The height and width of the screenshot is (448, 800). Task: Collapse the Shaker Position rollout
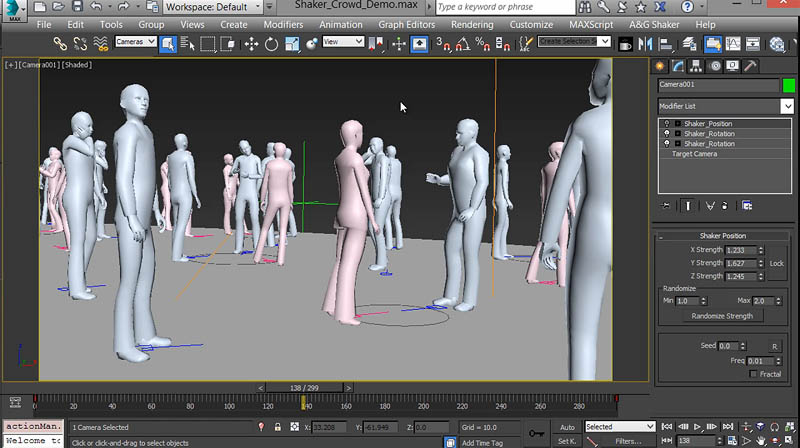[721, 235]
